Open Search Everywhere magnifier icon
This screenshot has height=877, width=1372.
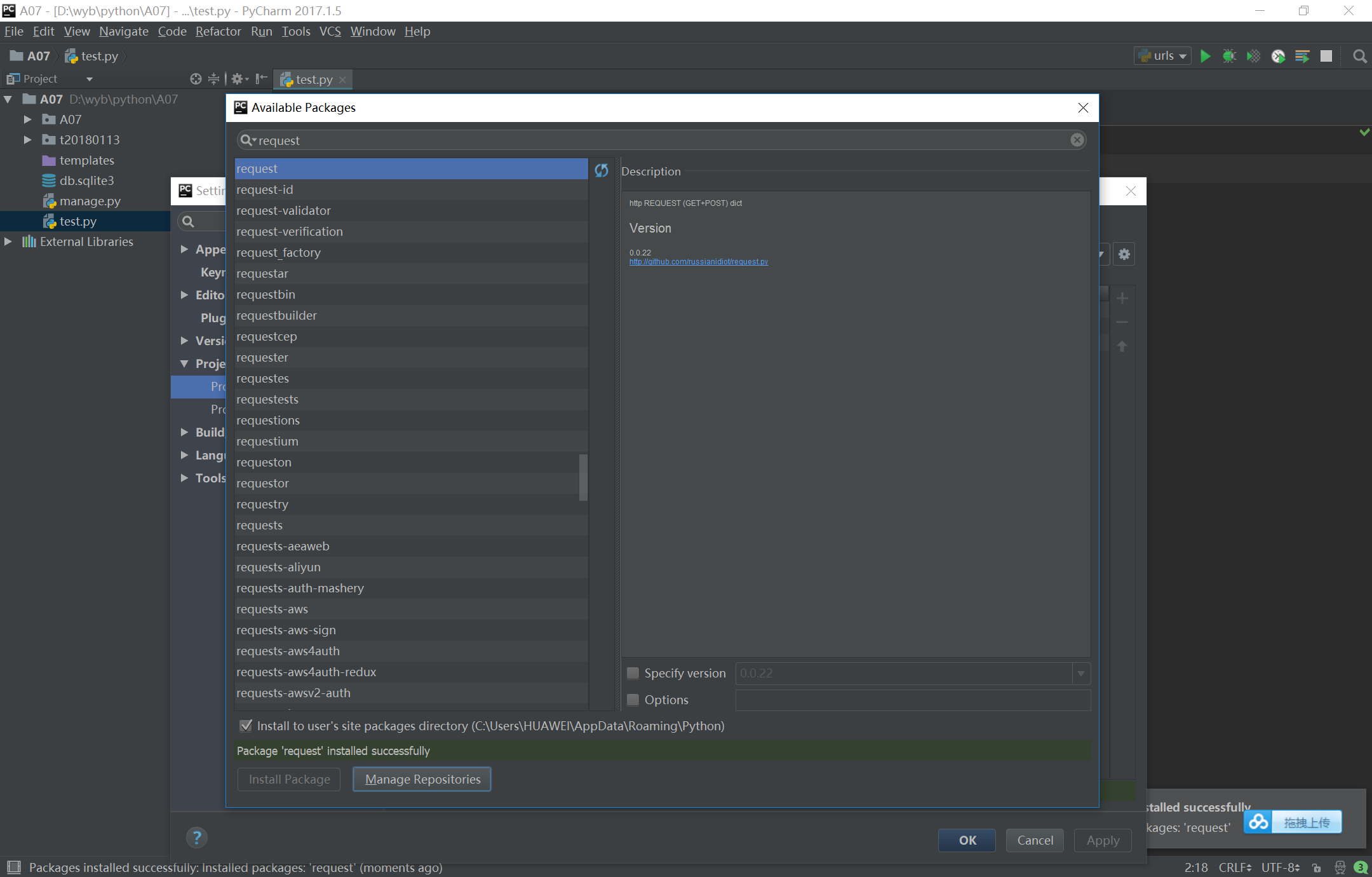pyautogui.click(x=1359, y=56)
